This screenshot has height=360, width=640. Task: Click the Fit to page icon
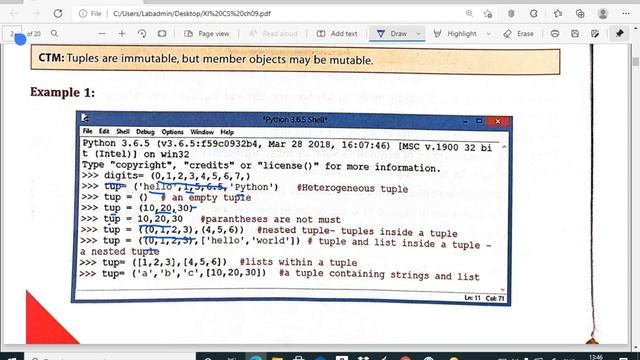[162, 33]
